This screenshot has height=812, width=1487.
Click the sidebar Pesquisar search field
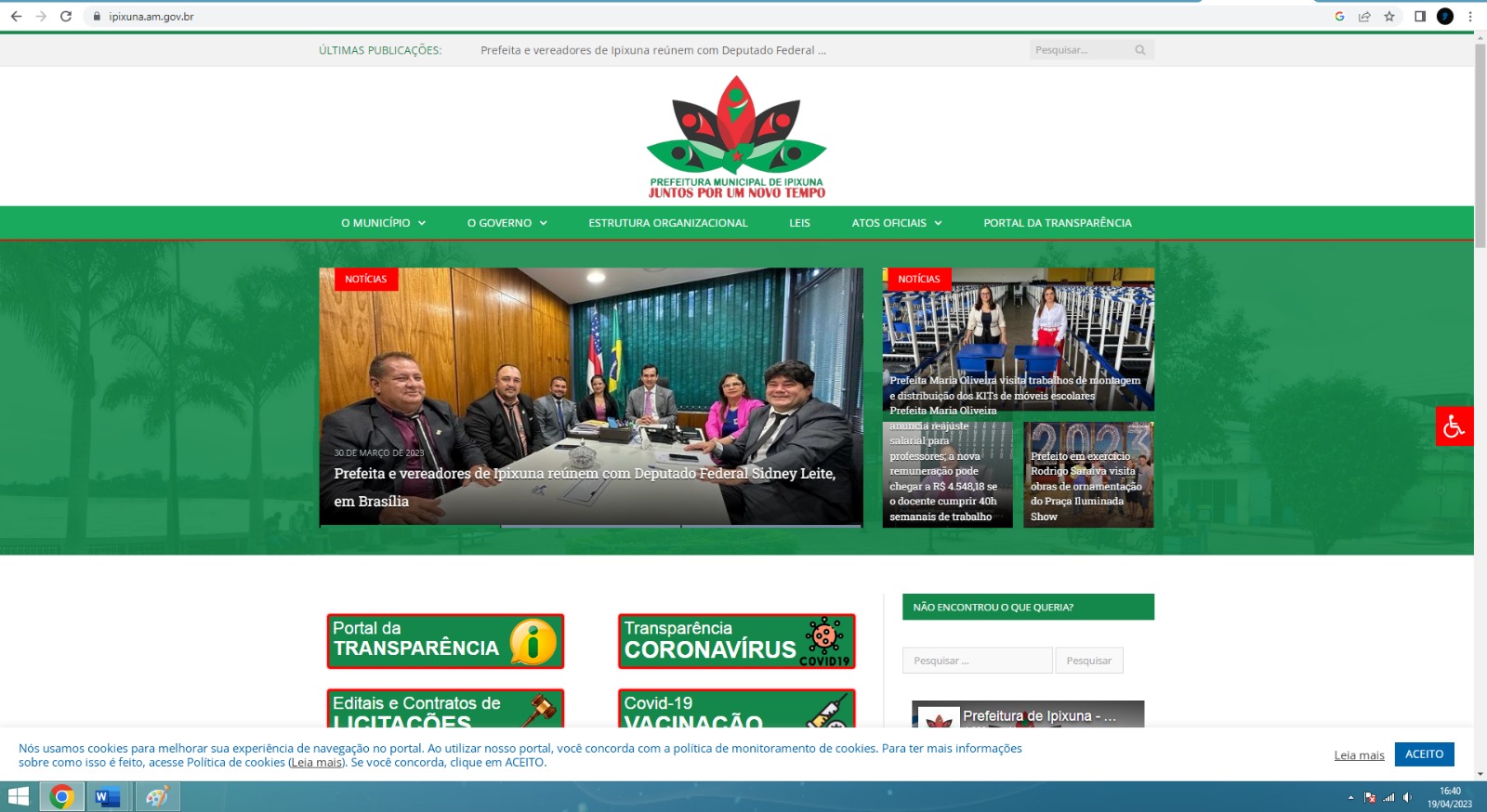tap(977, 661)
